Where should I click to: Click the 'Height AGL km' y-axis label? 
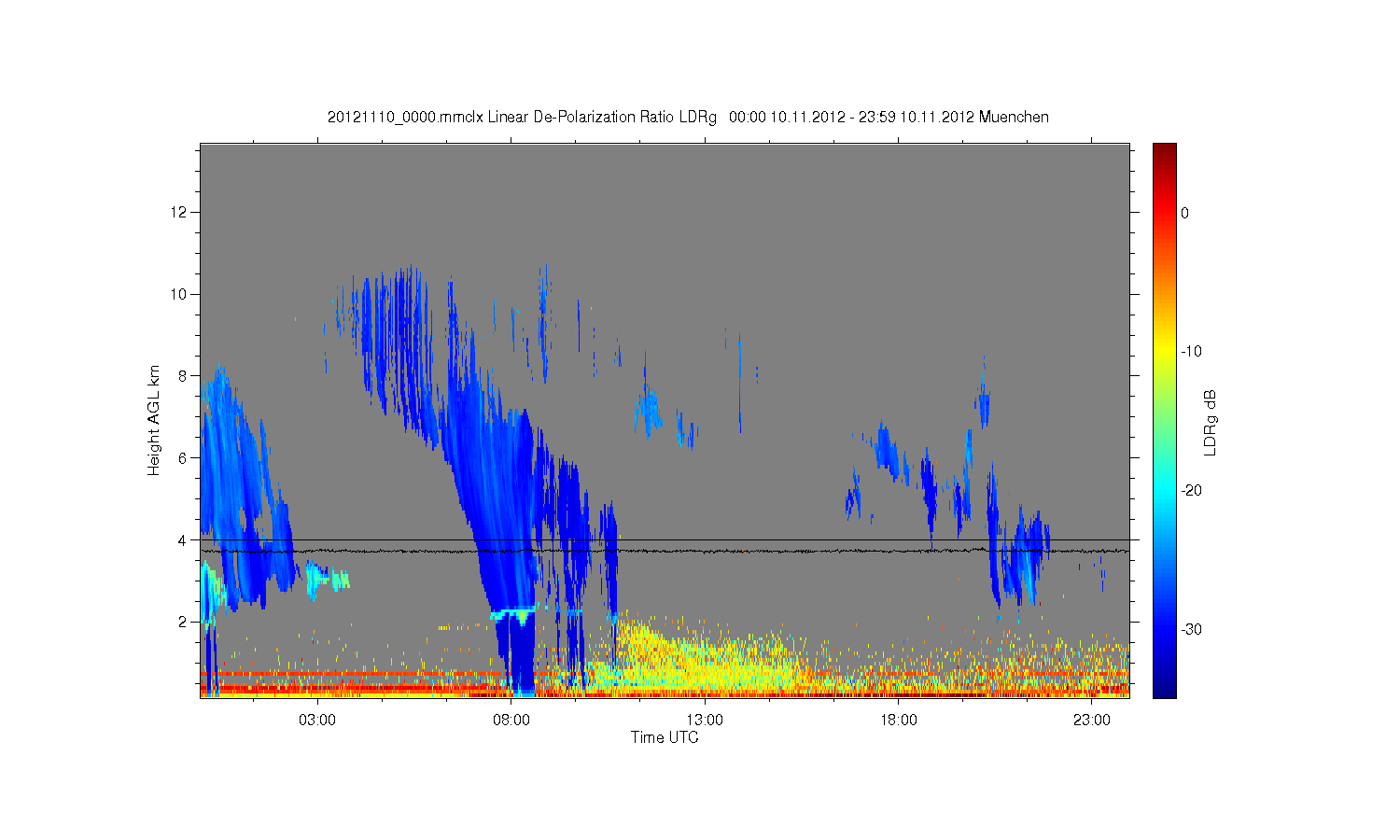[x=154, y=420]
